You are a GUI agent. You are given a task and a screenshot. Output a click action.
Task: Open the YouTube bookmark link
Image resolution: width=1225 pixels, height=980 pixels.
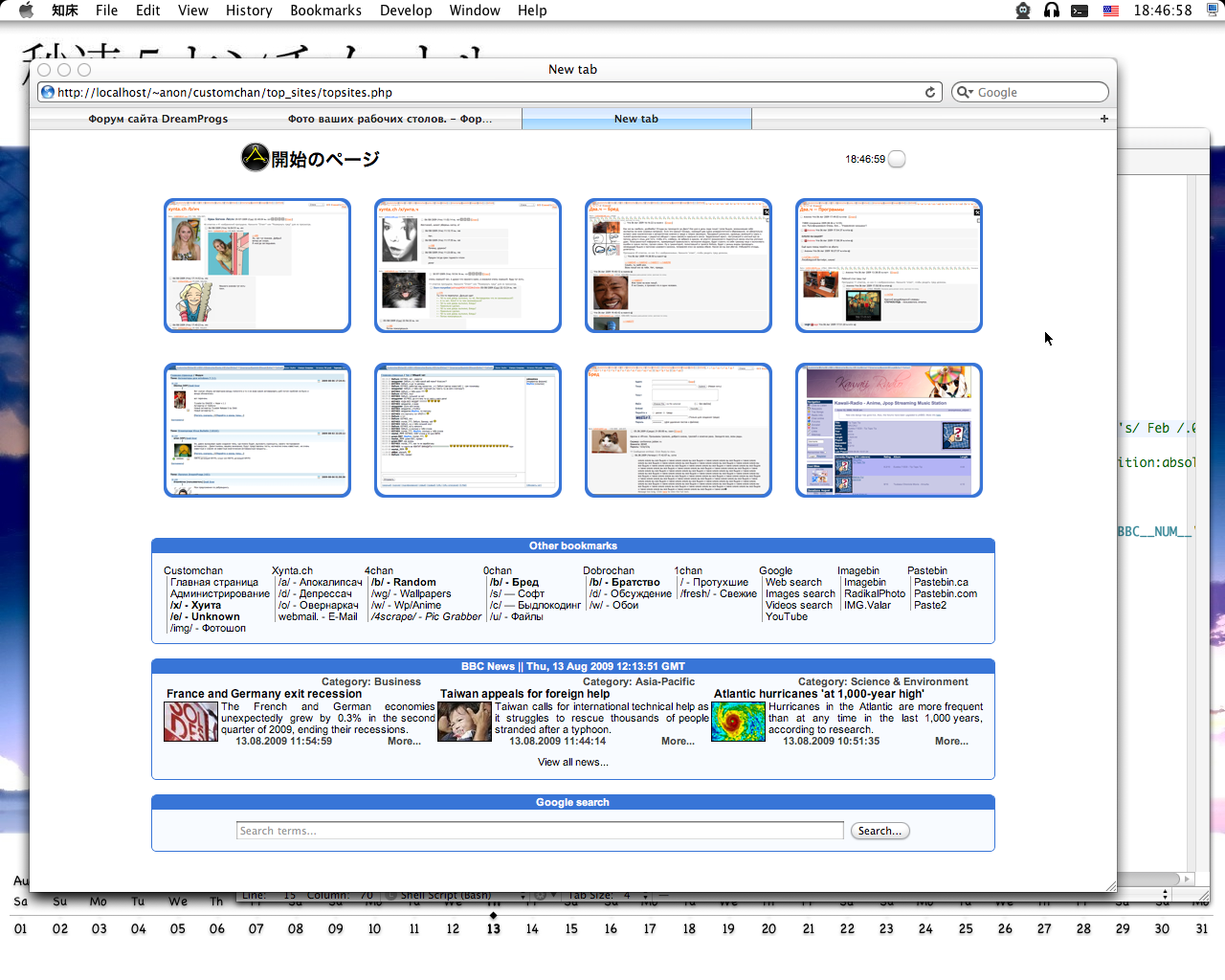[x=787, y=616]
